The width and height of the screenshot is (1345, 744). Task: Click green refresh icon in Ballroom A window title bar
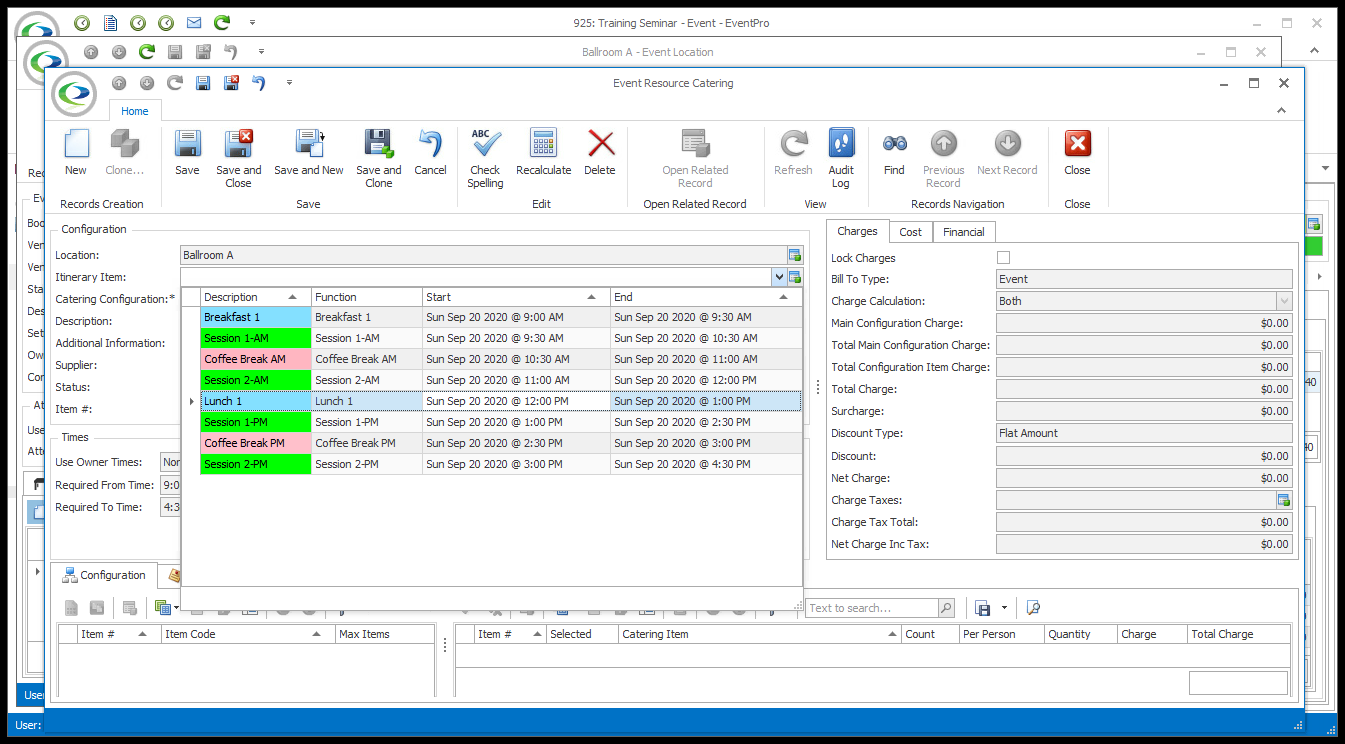pyautogui.click(x=147, y=51)
